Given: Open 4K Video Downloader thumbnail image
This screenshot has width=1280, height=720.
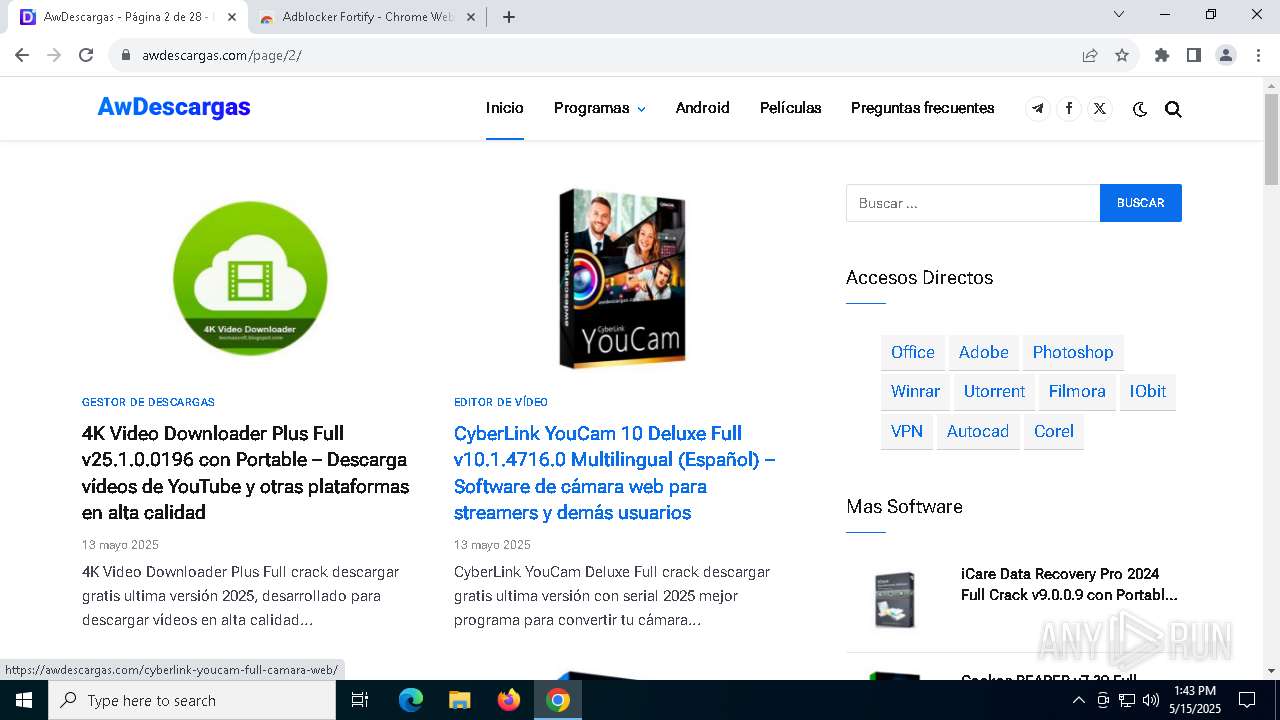Looking at the screenshot, I should coord(250,278).
